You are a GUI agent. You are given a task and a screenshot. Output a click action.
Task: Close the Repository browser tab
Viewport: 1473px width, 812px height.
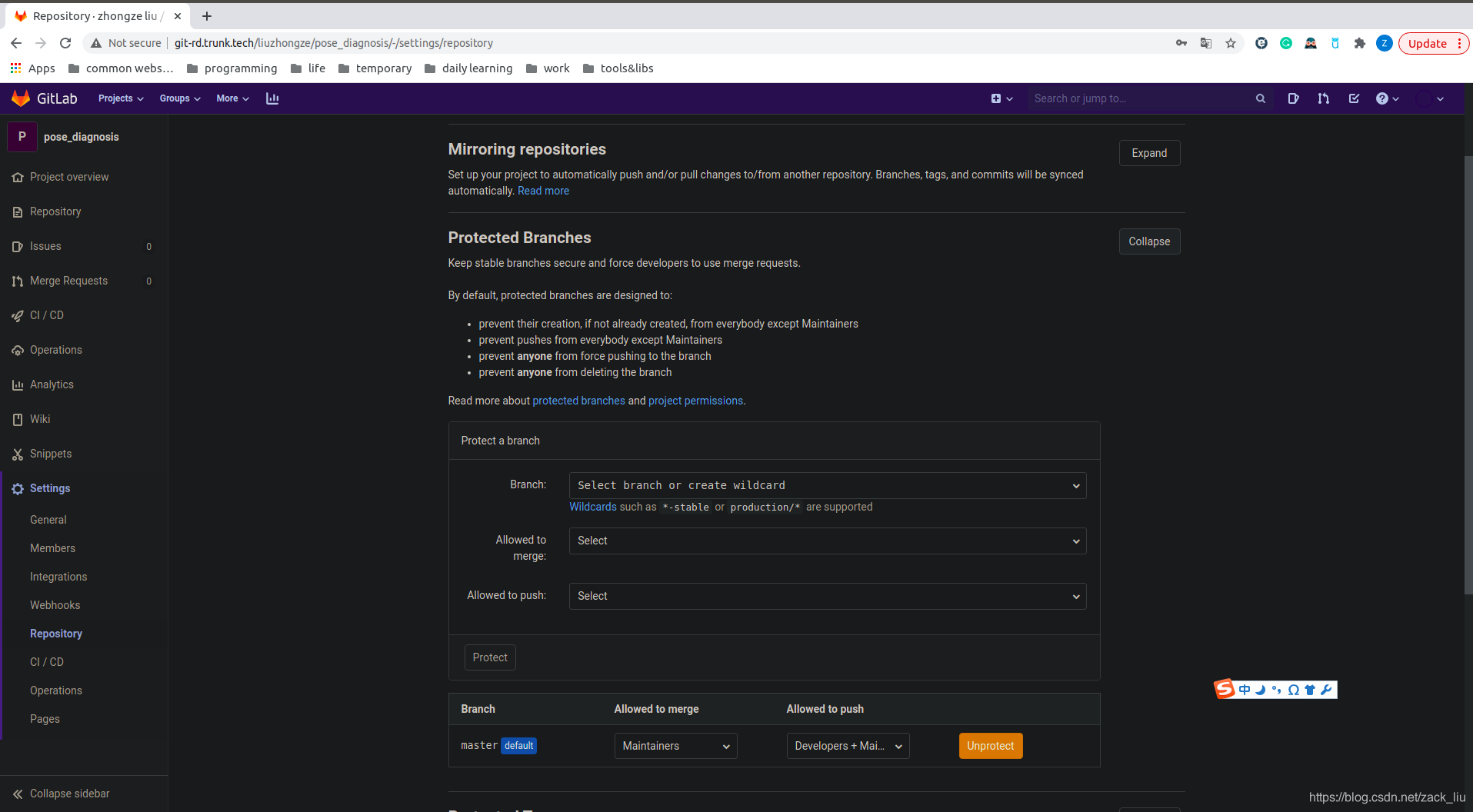point(178,15)
